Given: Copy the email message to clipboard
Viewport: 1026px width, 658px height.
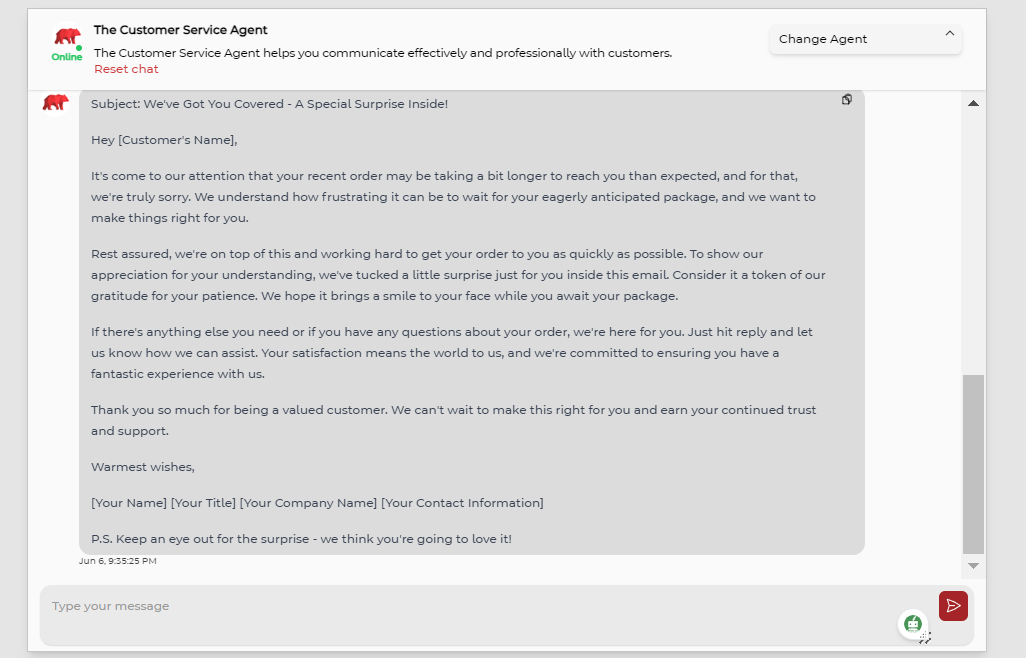Looking at the screenshot, I should point(847,100).
